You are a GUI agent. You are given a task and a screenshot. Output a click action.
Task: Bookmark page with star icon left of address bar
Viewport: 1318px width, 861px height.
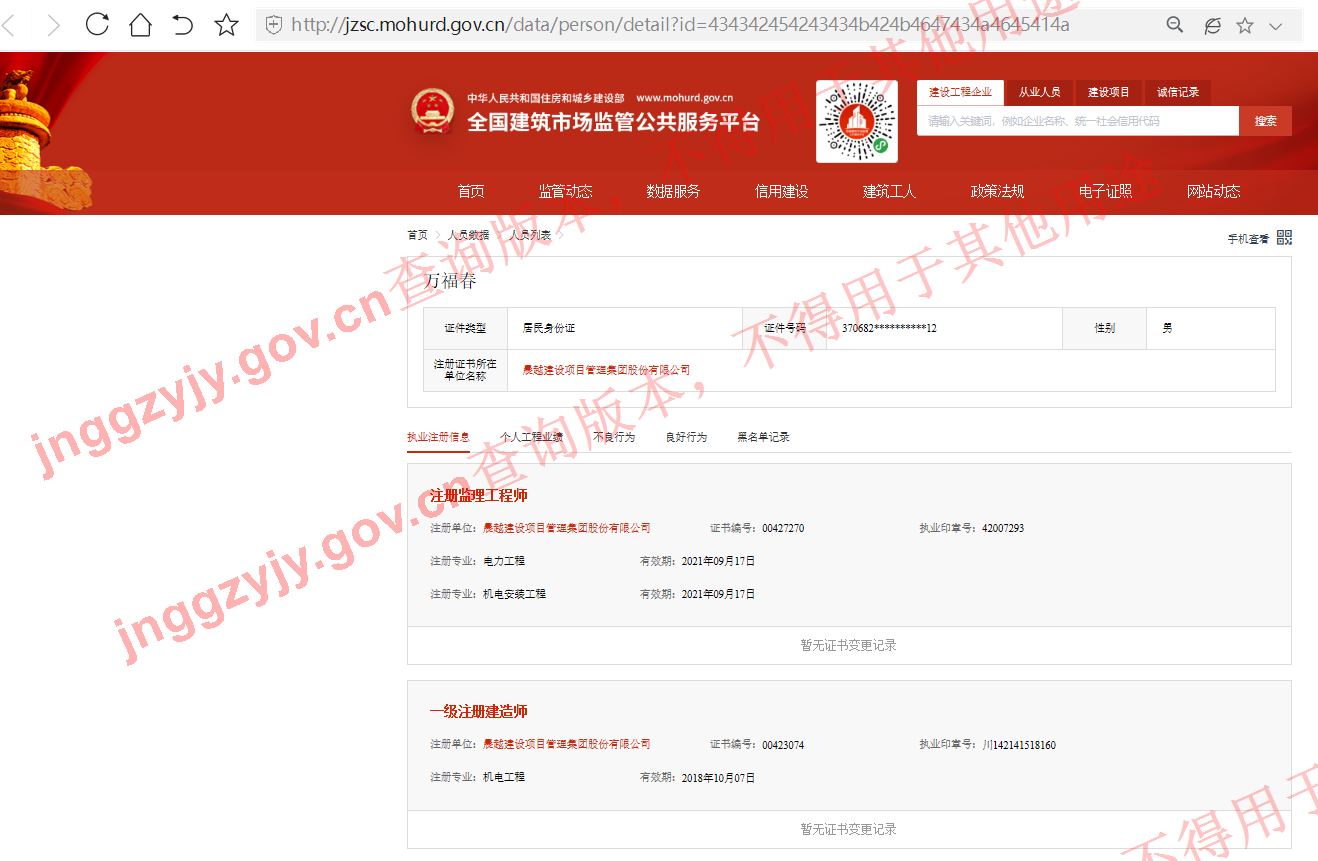click(x=227, y=25)
